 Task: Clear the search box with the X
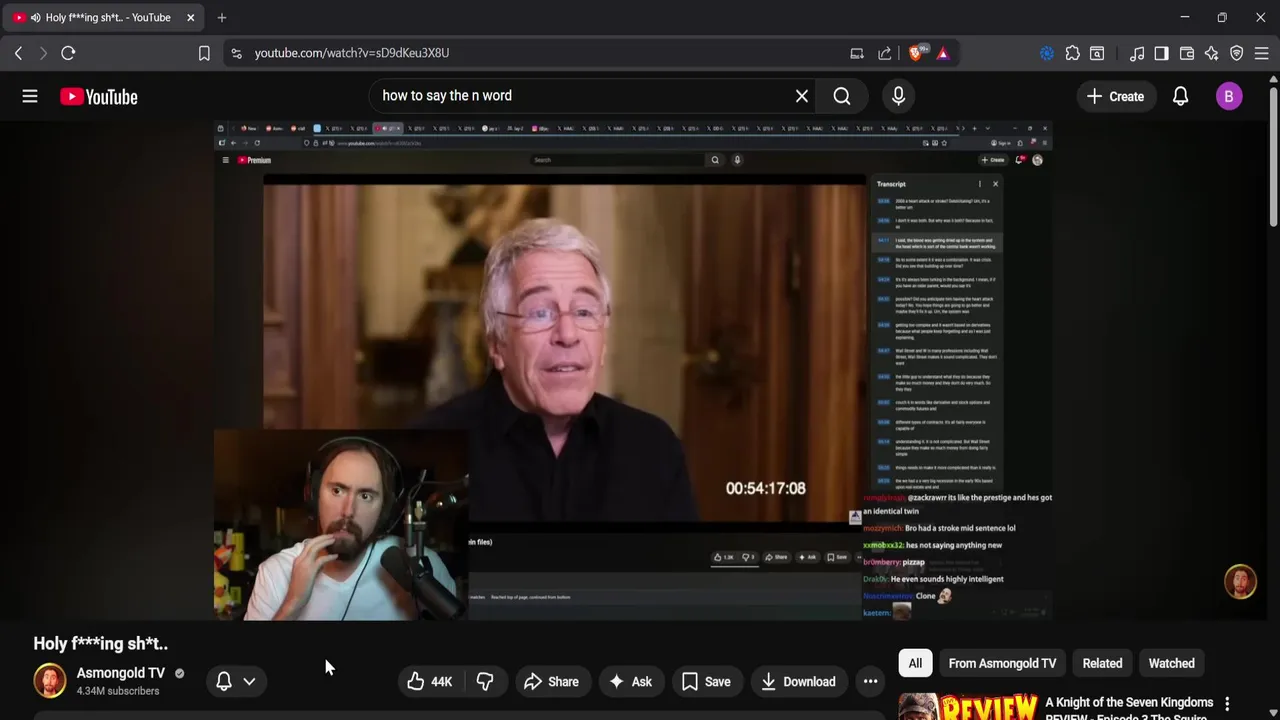point(802,96)
